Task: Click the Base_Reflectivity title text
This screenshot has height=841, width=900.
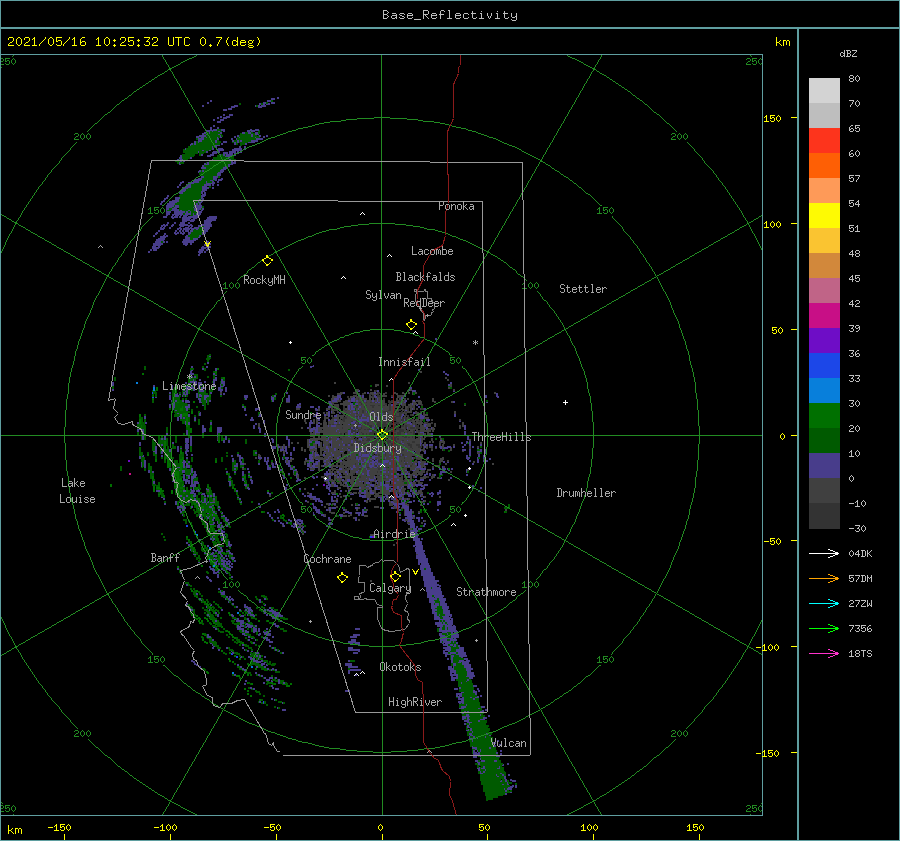Action: tap(450, 15)
